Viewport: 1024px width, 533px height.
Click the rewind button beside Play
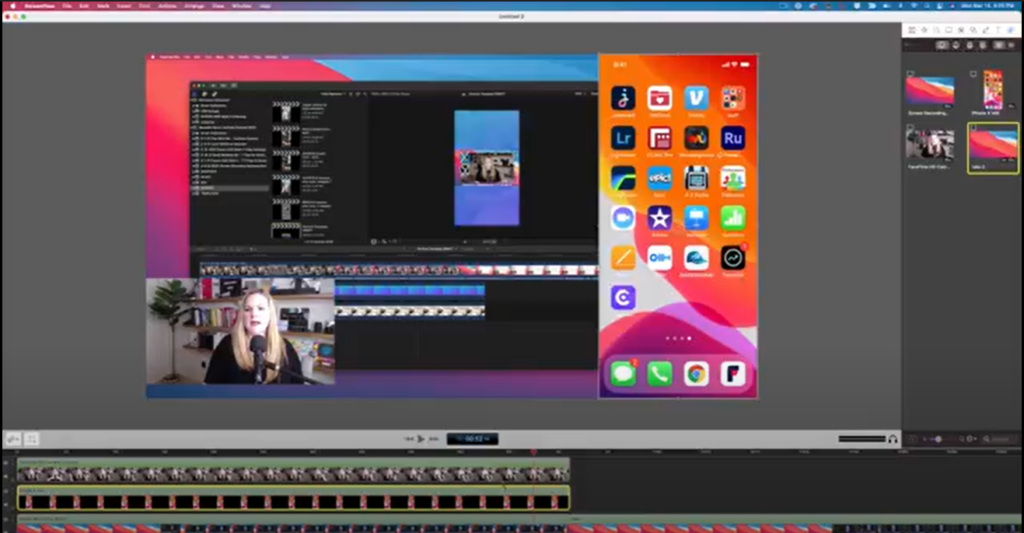(409, 439)
